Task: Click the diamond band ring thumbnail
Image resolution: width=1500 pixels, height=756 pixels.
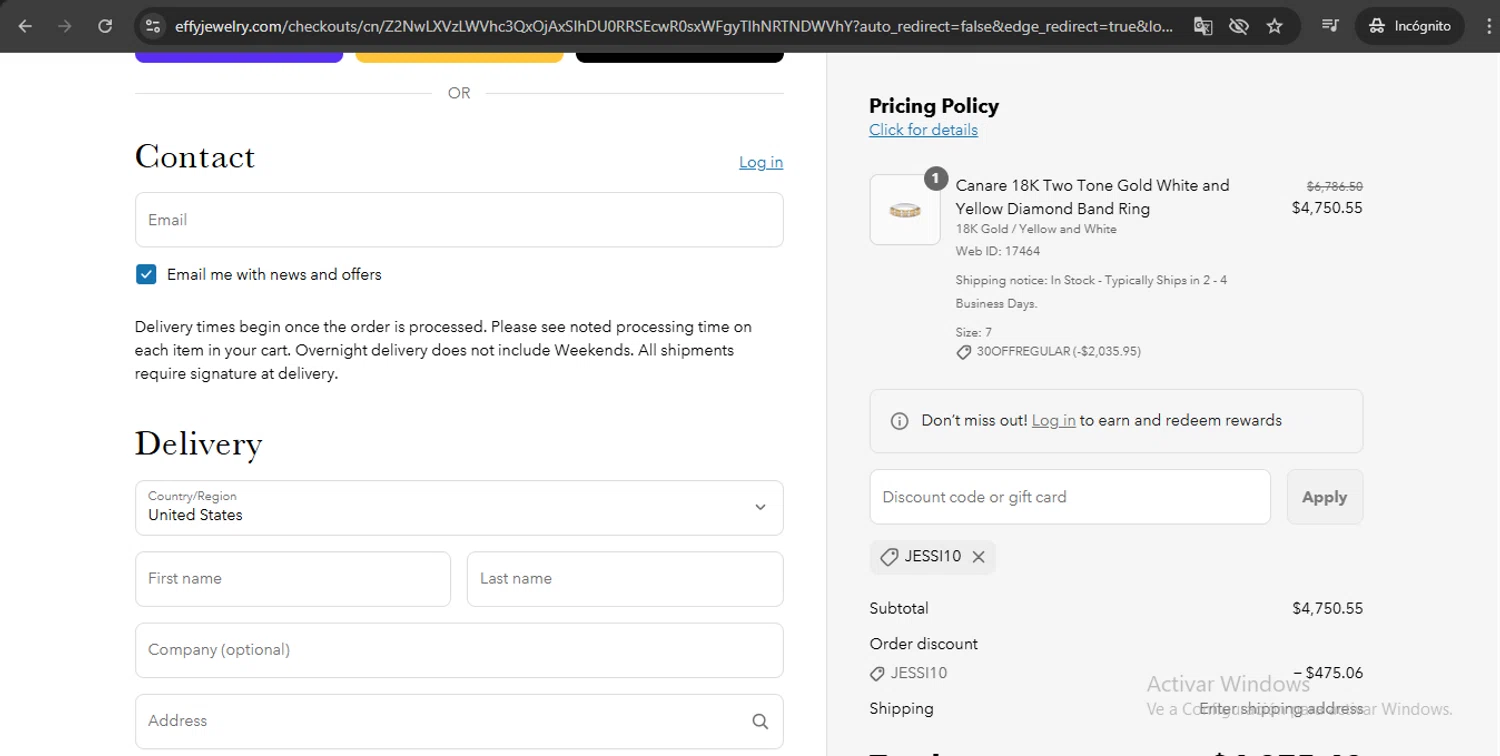Action: click(905, 210)
